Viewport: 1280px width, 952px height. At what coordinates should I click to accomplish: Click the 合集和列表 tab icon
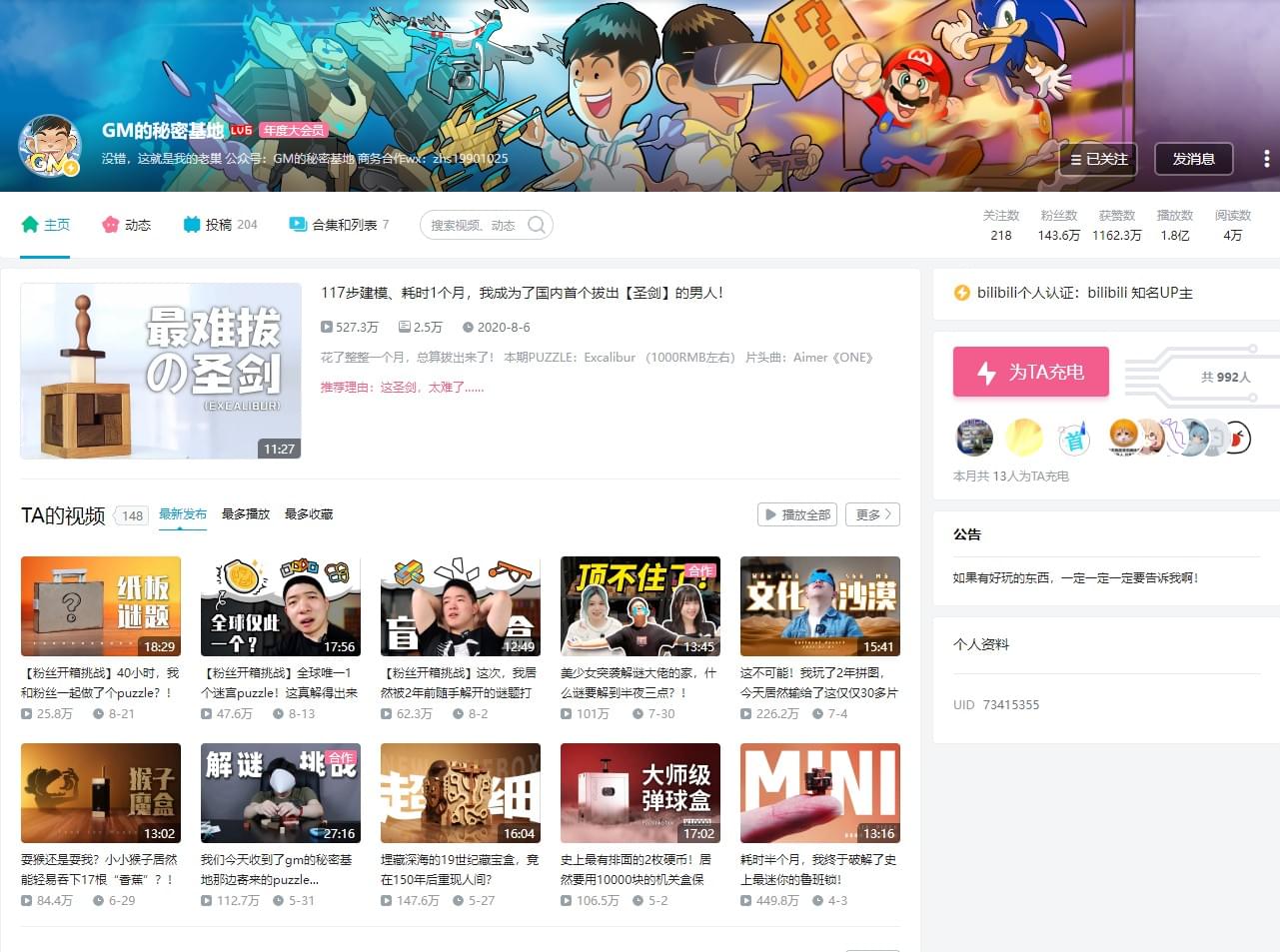[x=298, y=225]
